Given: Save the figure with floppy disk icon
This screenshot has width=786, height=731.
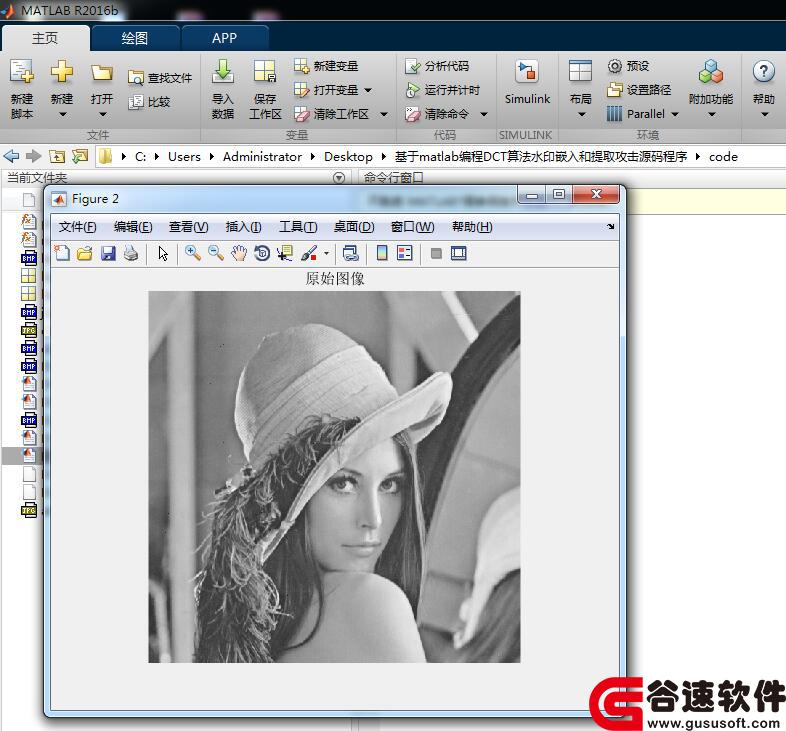Looking at the screenshot, I should (108, 253).
